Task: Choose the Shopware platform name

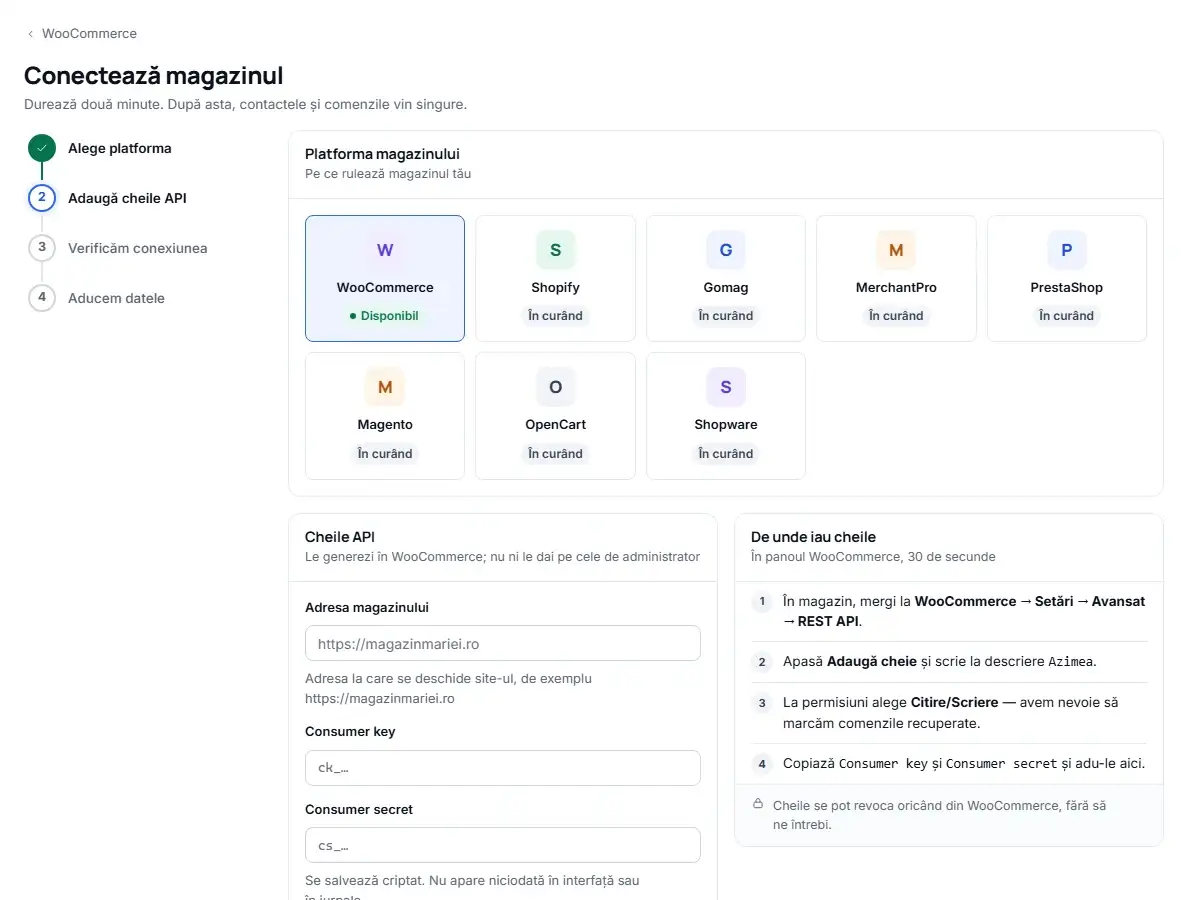Action: coord(726,425)
